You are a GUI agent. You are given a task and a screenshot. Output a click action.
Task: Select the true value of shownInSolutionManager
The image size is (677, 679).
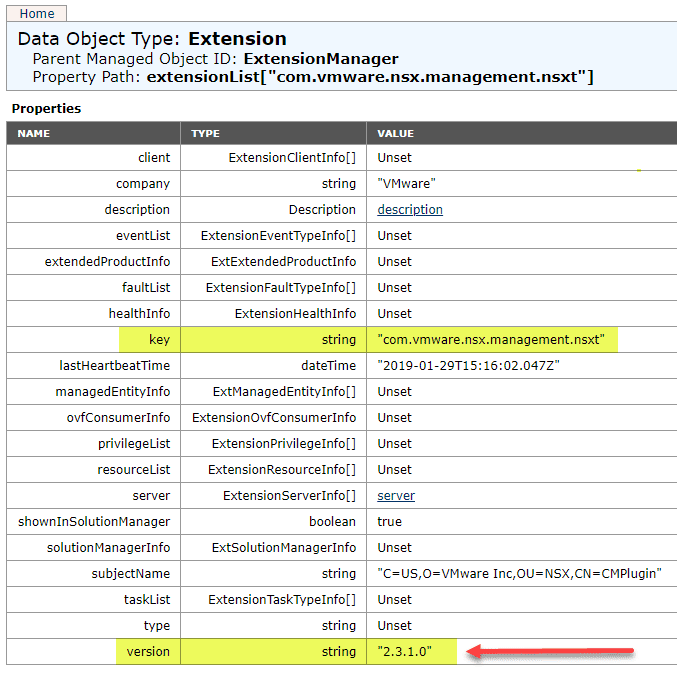coord(389,521)
